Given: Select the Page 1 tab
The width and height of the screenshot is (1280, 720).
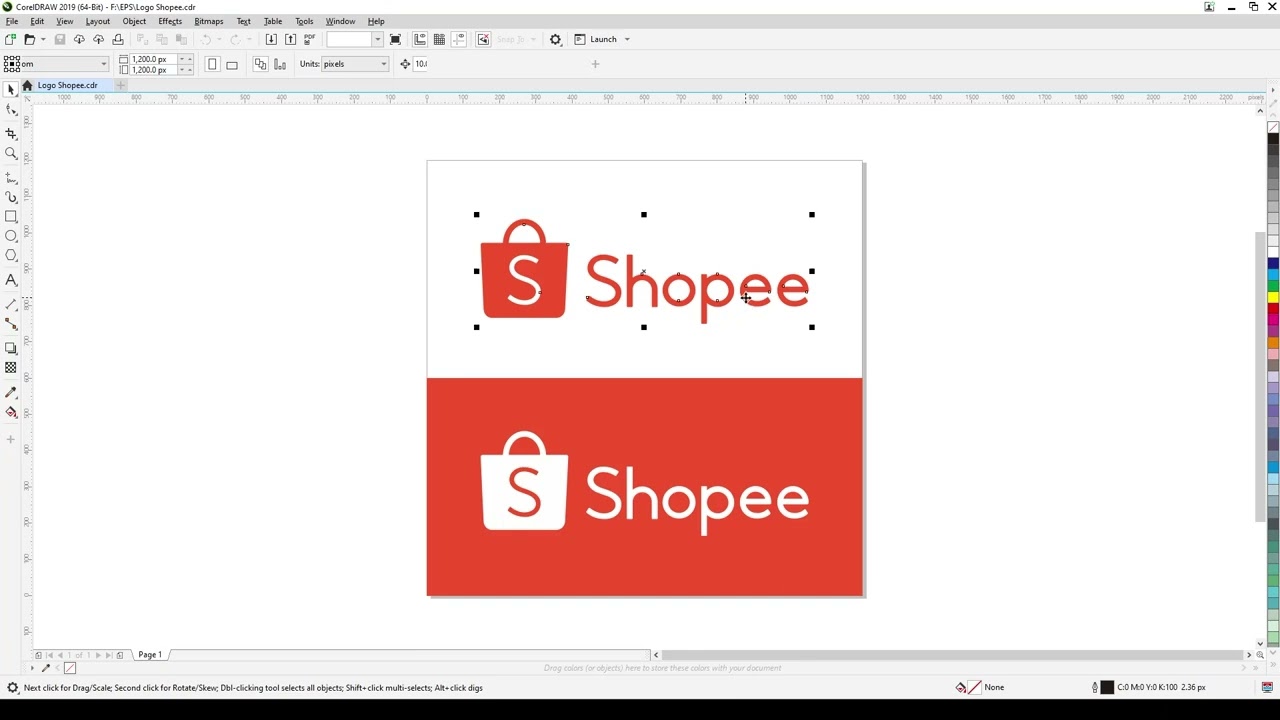Looking at the screenshot, I should click(150, 655).
